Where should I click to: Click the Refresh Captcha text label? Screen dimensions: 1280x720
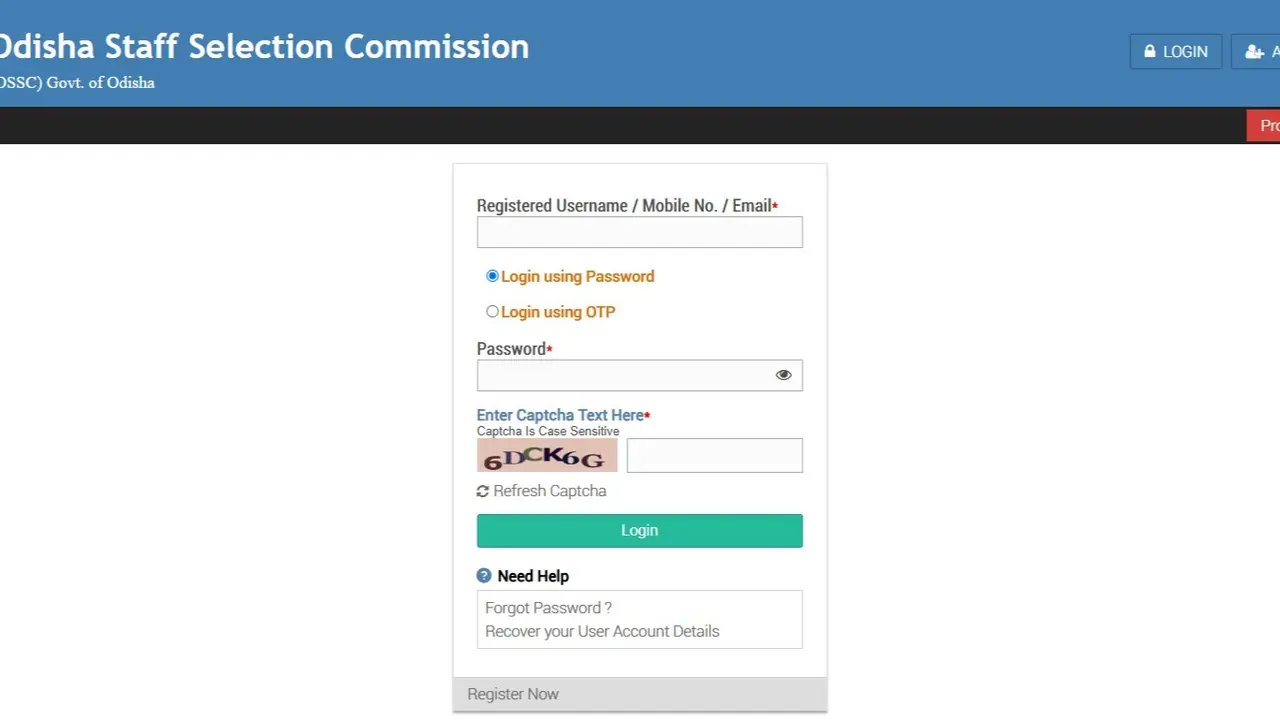pos(549,491)
